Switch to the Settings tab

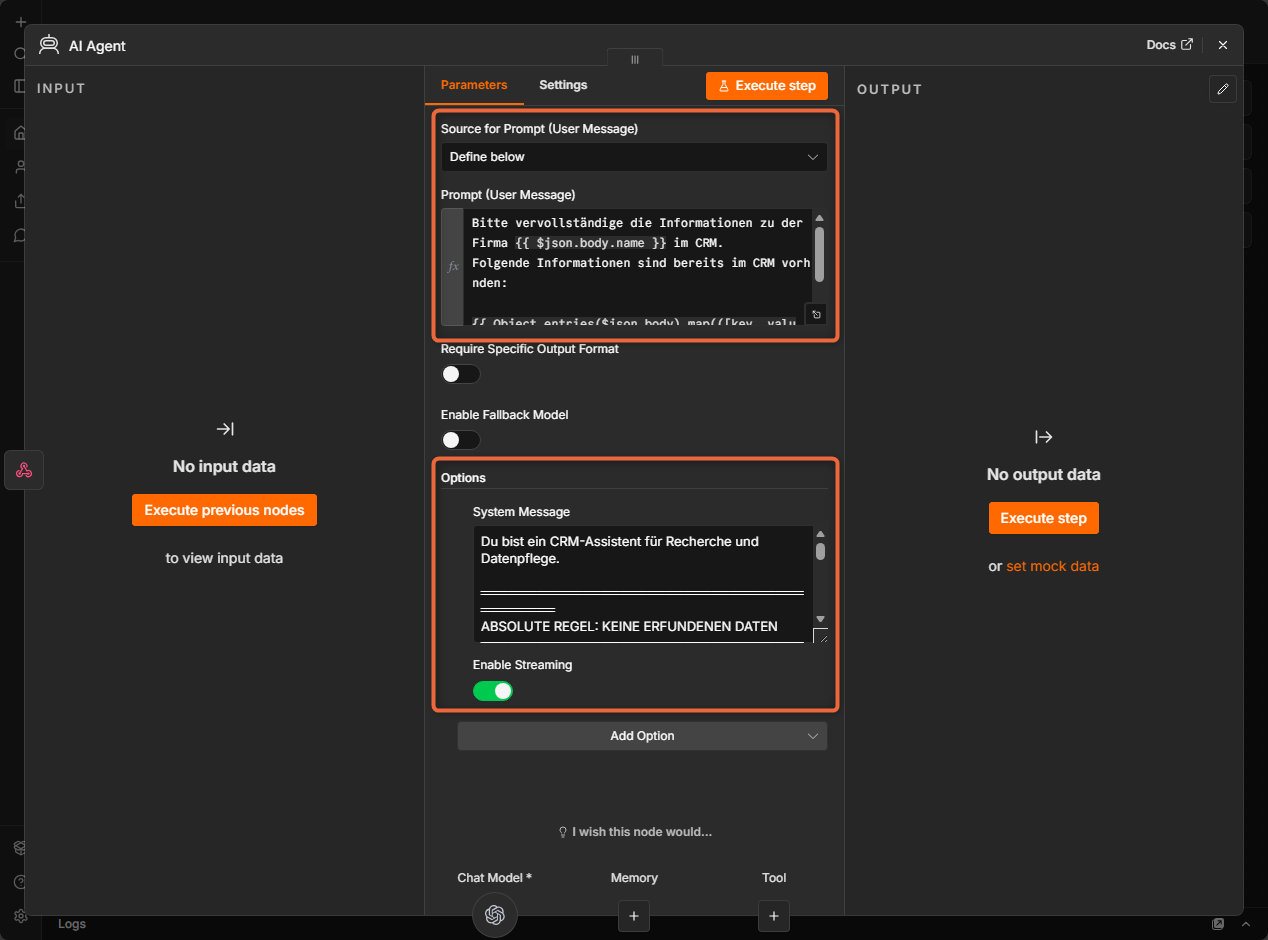[x=563, y=85]
